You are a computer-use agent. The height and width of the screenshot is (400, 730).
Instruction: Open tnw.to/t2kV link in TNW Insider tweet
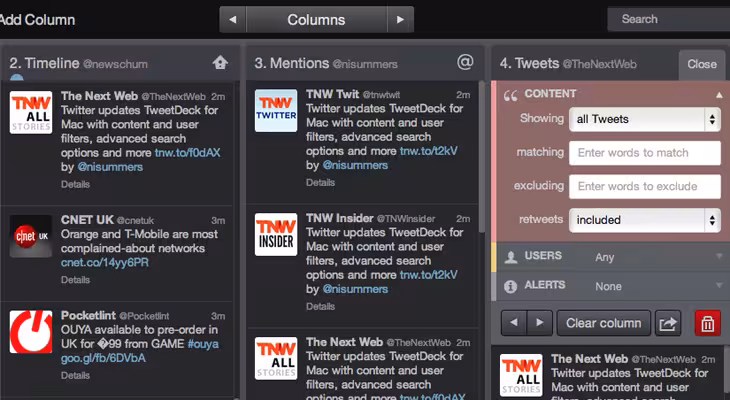coord(429,275)
